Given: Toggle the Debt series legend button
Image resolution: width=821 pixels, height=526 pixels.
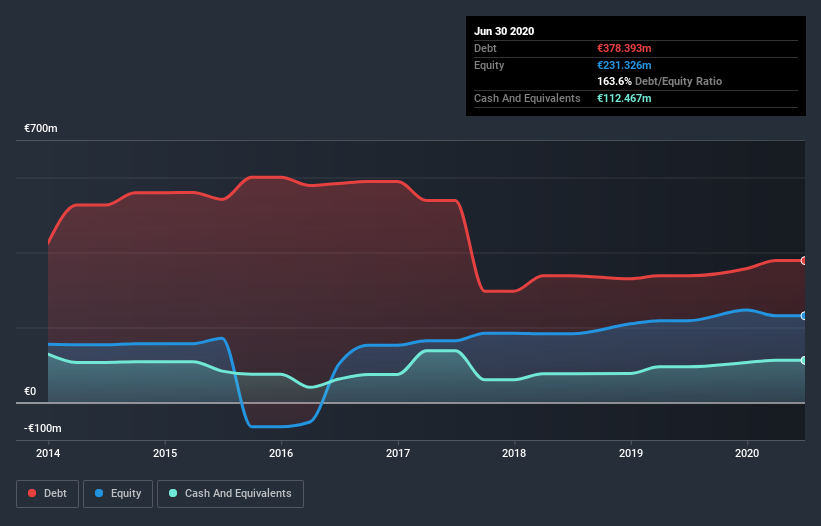Looking at the screenshot, I should (x=48, y=494).
